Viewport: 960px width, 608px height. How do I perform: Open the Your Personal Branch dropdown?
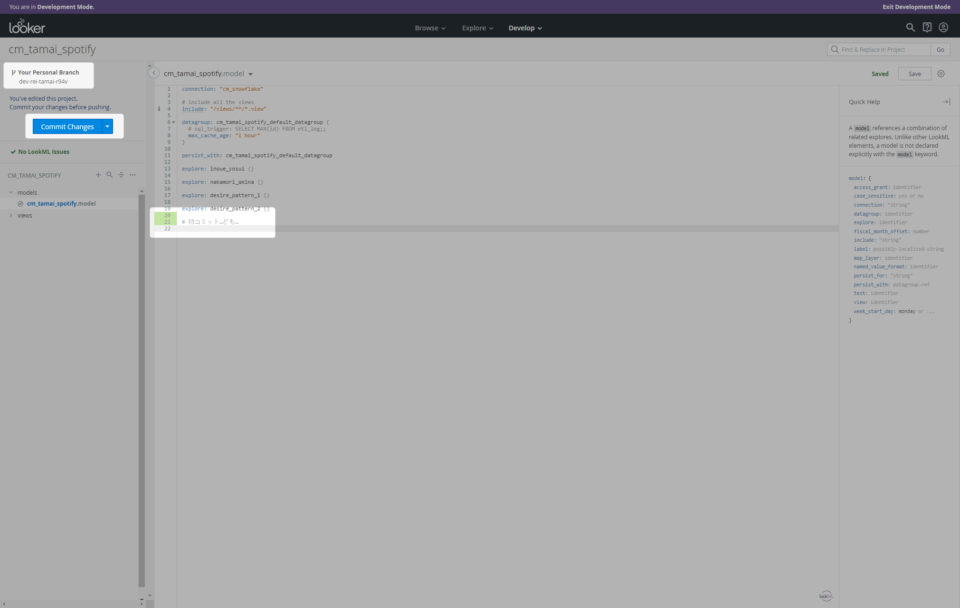[49, 75]
